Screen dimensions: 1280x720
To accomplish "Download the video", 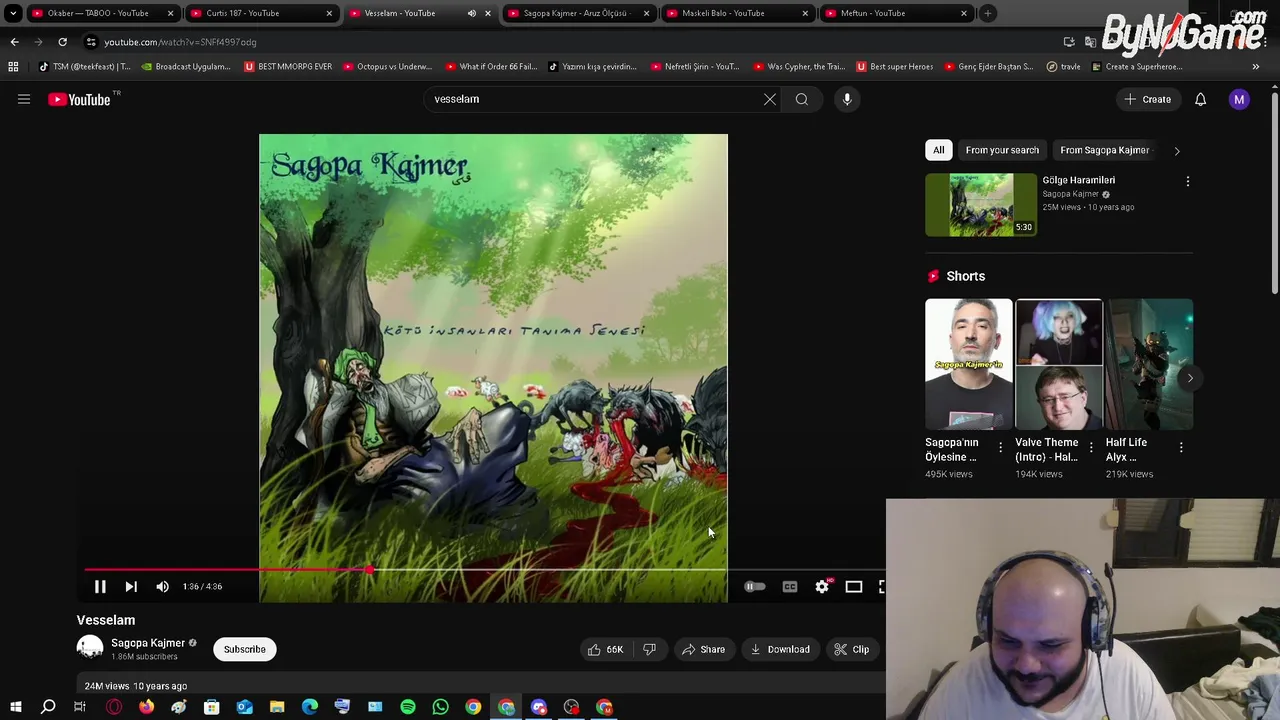I will tap(779, 649).
